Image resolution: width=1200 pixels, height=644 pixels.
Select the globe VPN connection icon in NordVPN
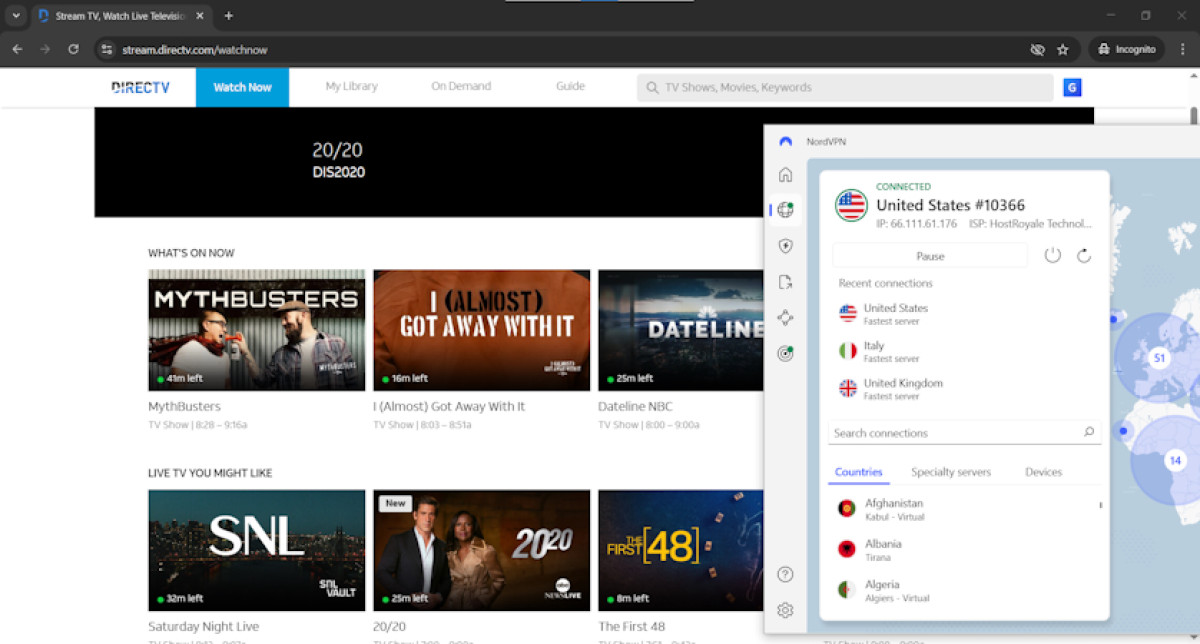[x=786, y=209]
